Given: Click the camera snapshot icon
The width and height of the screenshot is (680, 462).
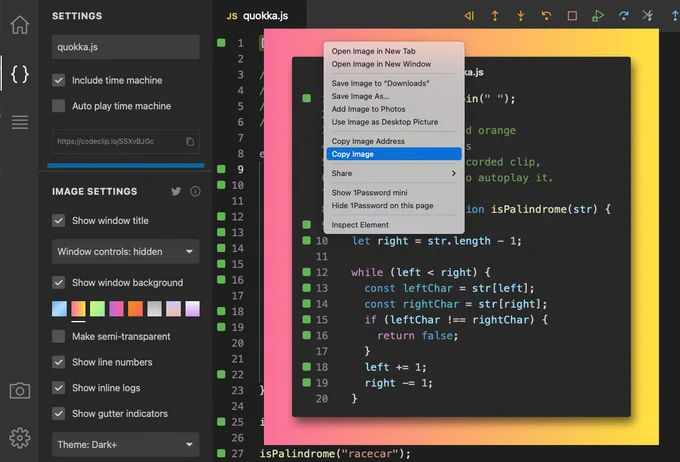Looking at the screenshot, I should [x=20, y=391].
